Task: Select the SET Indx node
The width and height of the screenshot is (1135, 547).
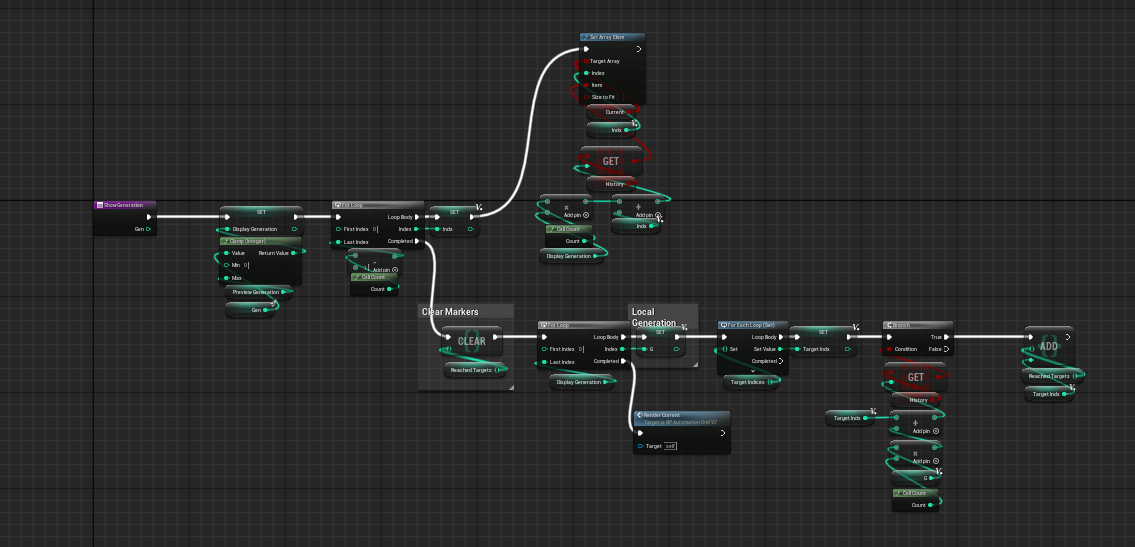Action: (455, 221)
